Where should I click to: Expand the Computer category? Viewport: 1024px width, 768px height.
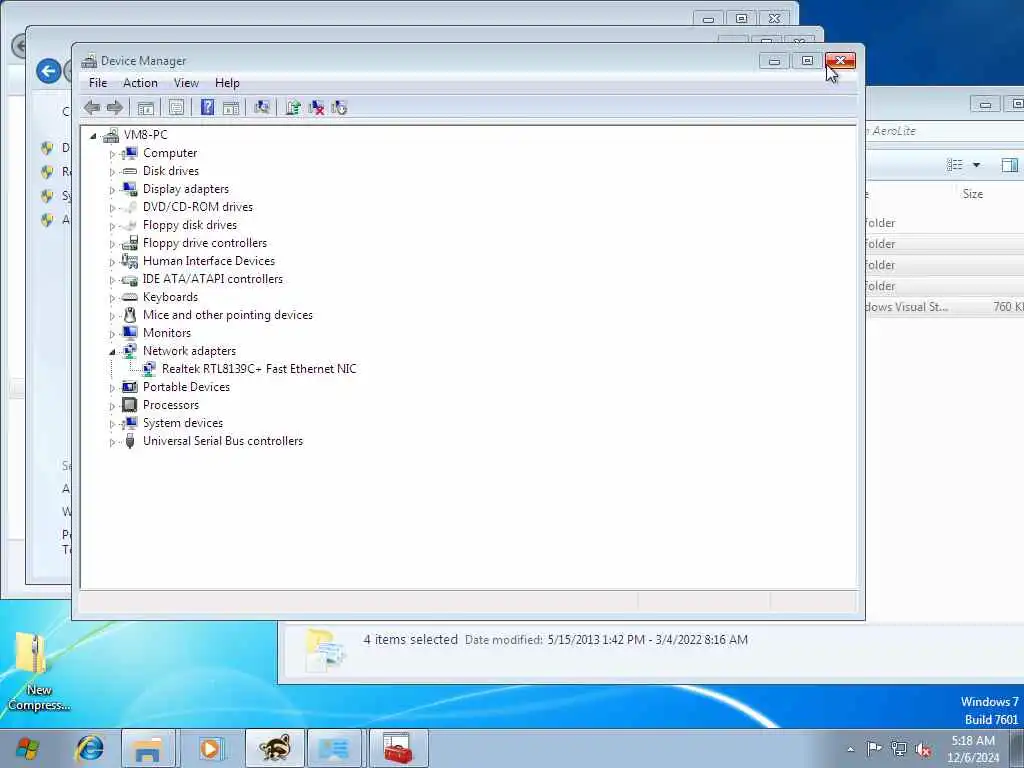(x=112, y=153)
